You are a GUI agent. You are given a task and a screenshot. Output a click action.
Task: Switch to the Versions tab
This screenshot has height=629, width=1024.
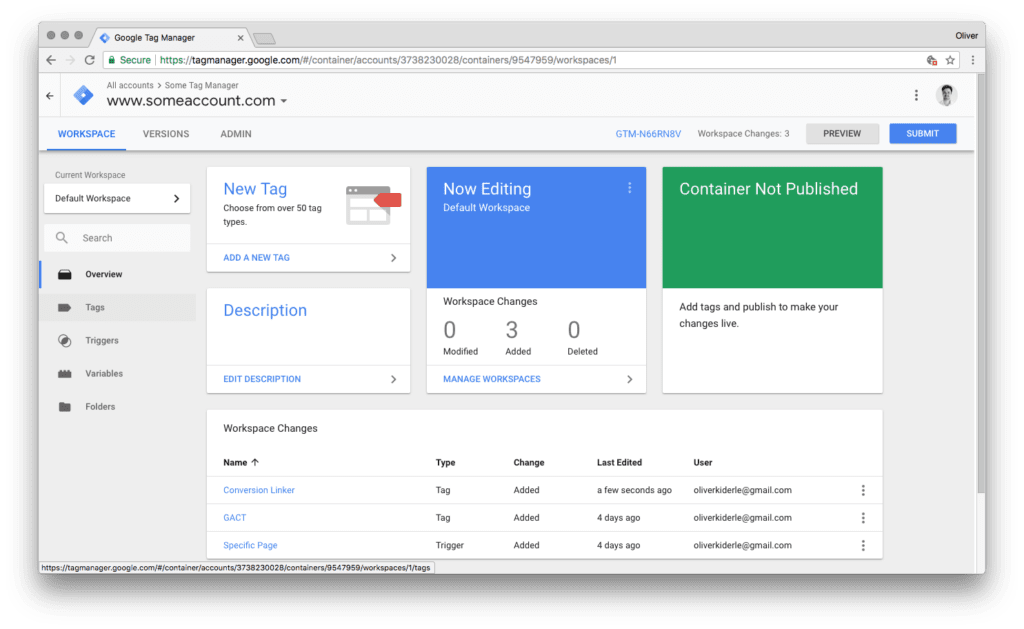point(166,134)
